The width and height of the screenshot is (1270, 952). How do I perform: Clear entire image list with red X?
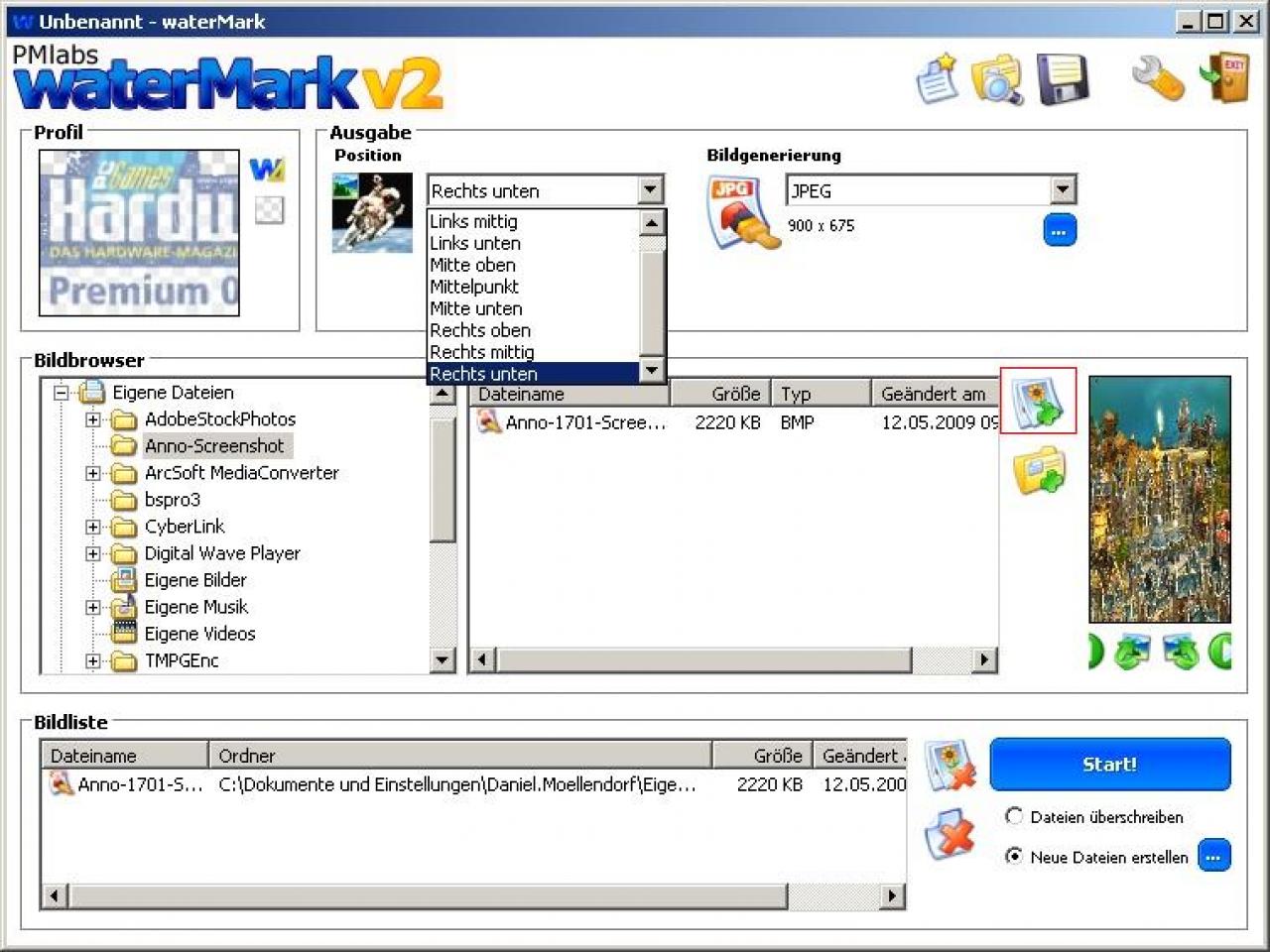click(951, 834)
